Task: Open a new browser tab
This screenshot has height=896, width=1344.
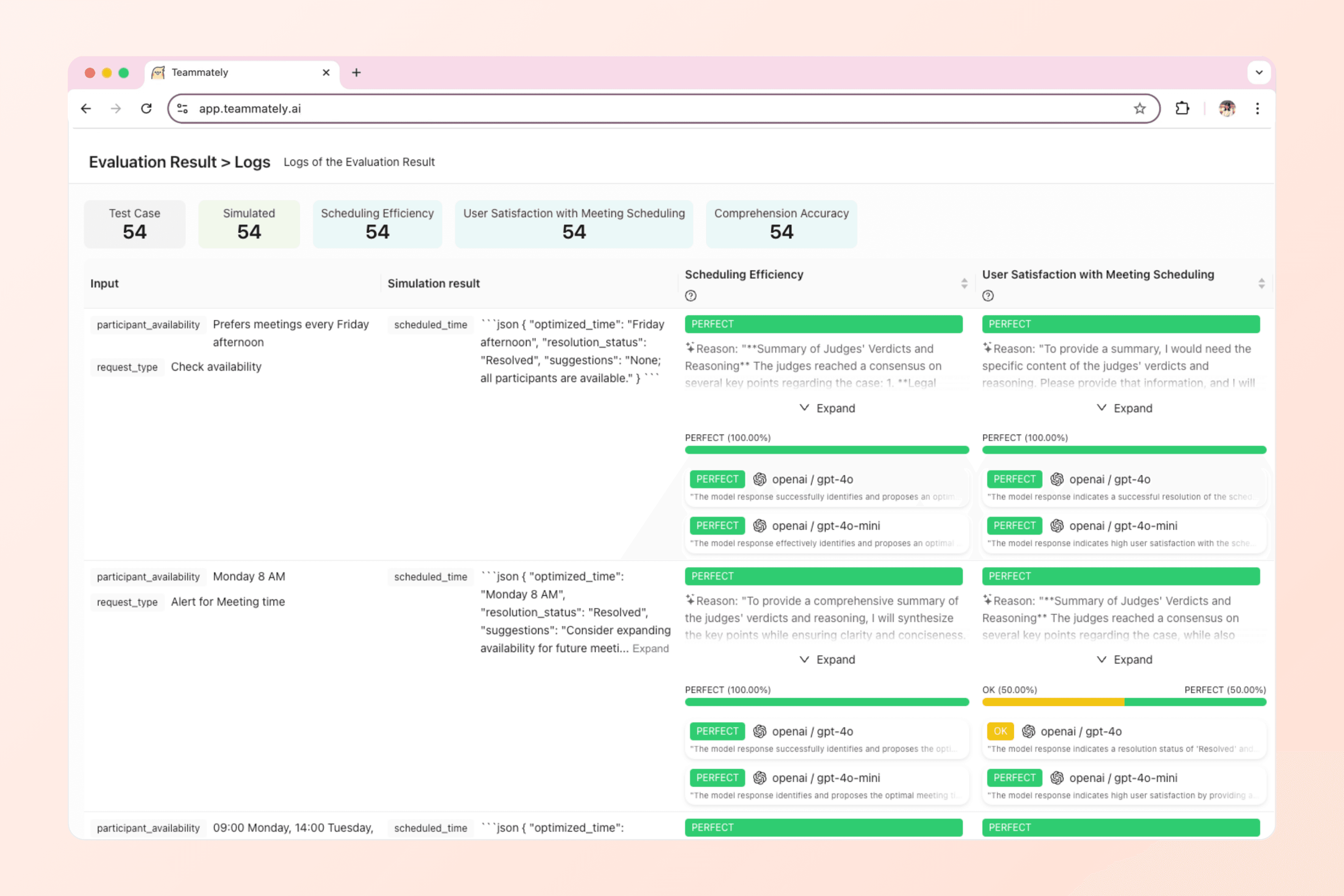Action: pyautogui.click(x=356, y=72)
